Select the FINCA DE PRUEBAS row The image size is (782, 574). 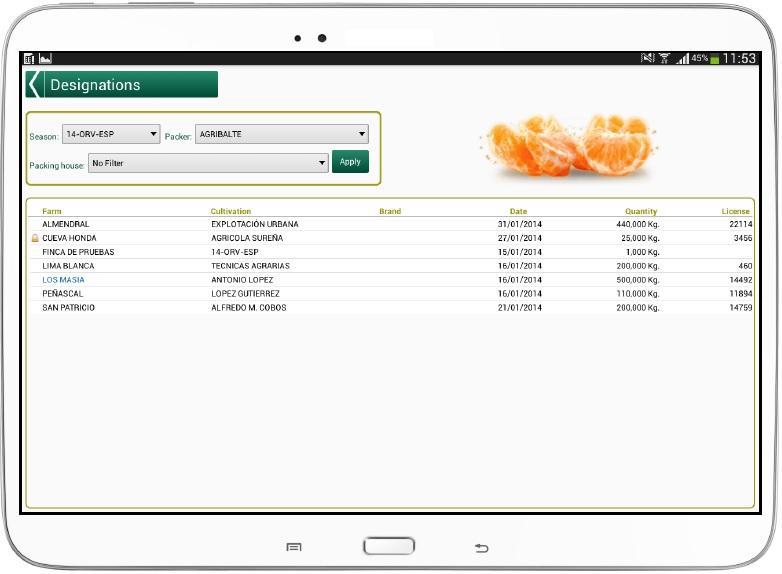click(391, 252)
